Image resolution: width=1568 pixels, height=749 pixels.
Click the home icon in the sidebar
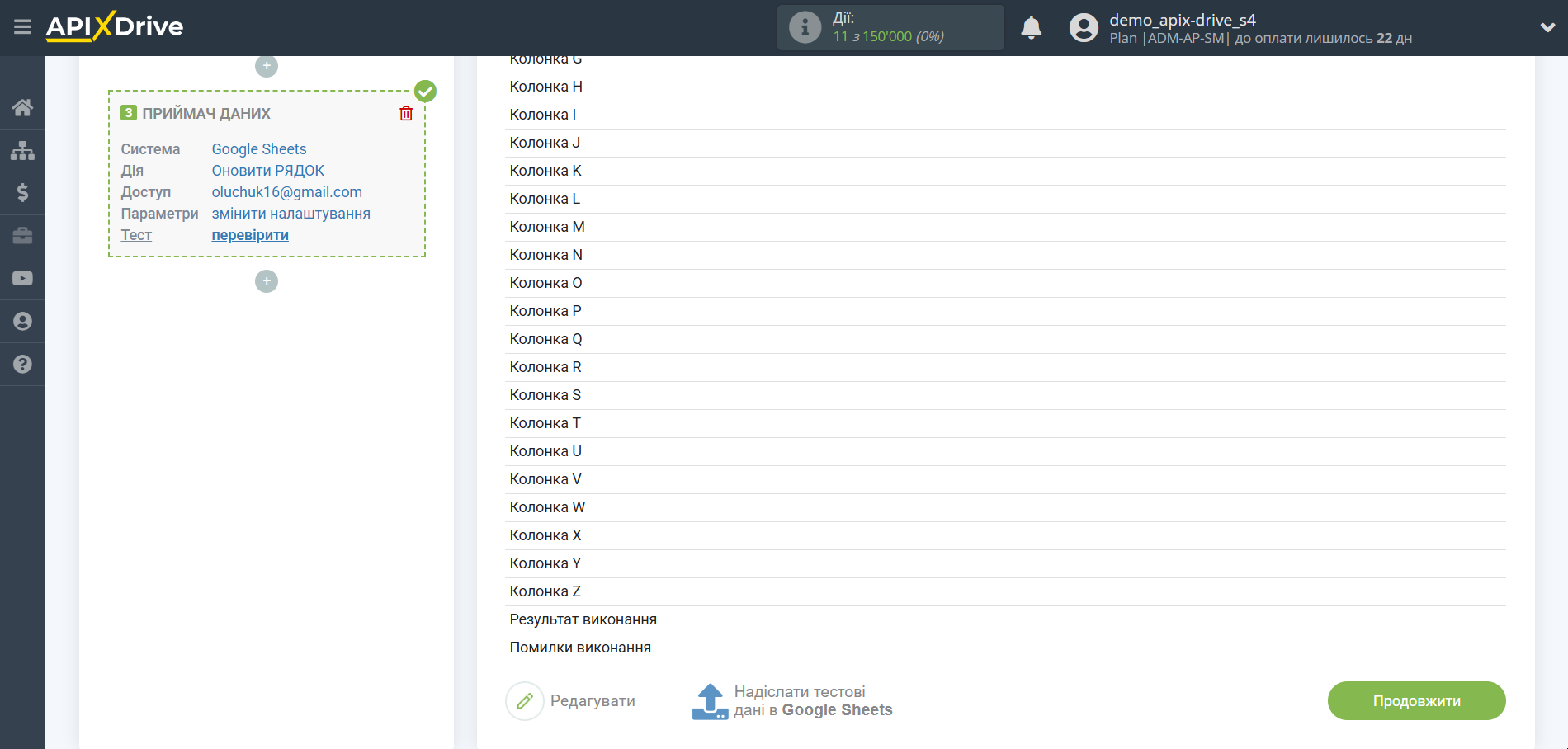coord(22,107)
